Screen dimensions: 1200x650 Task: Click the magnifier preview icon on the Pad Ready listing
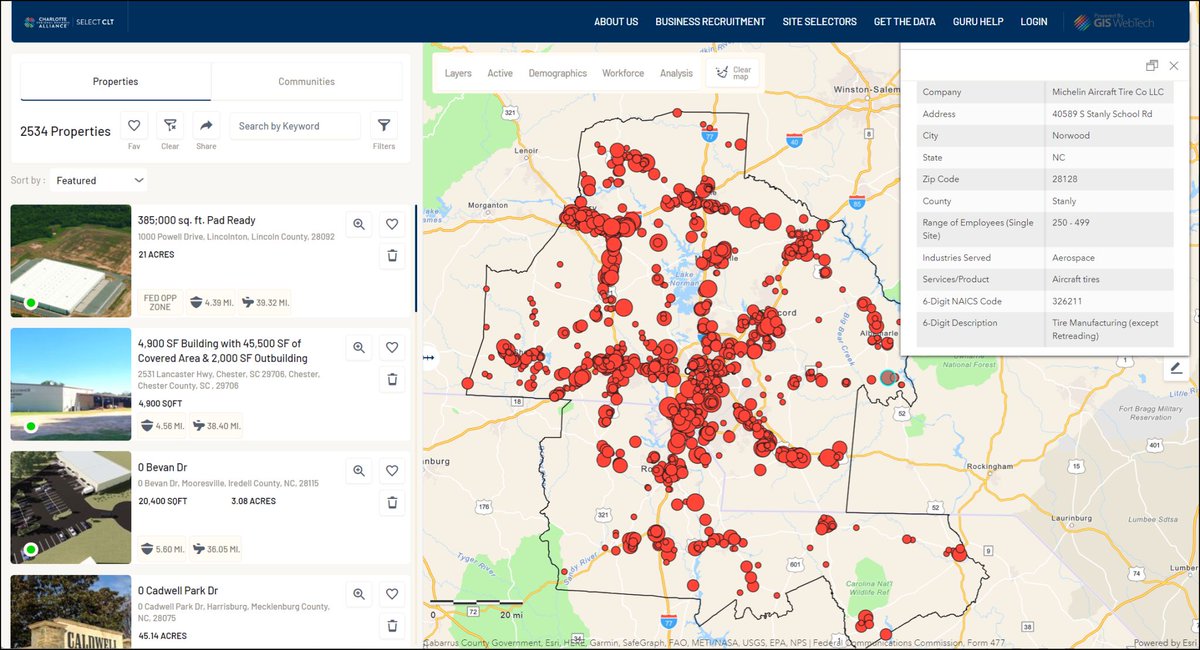(358, 224)
